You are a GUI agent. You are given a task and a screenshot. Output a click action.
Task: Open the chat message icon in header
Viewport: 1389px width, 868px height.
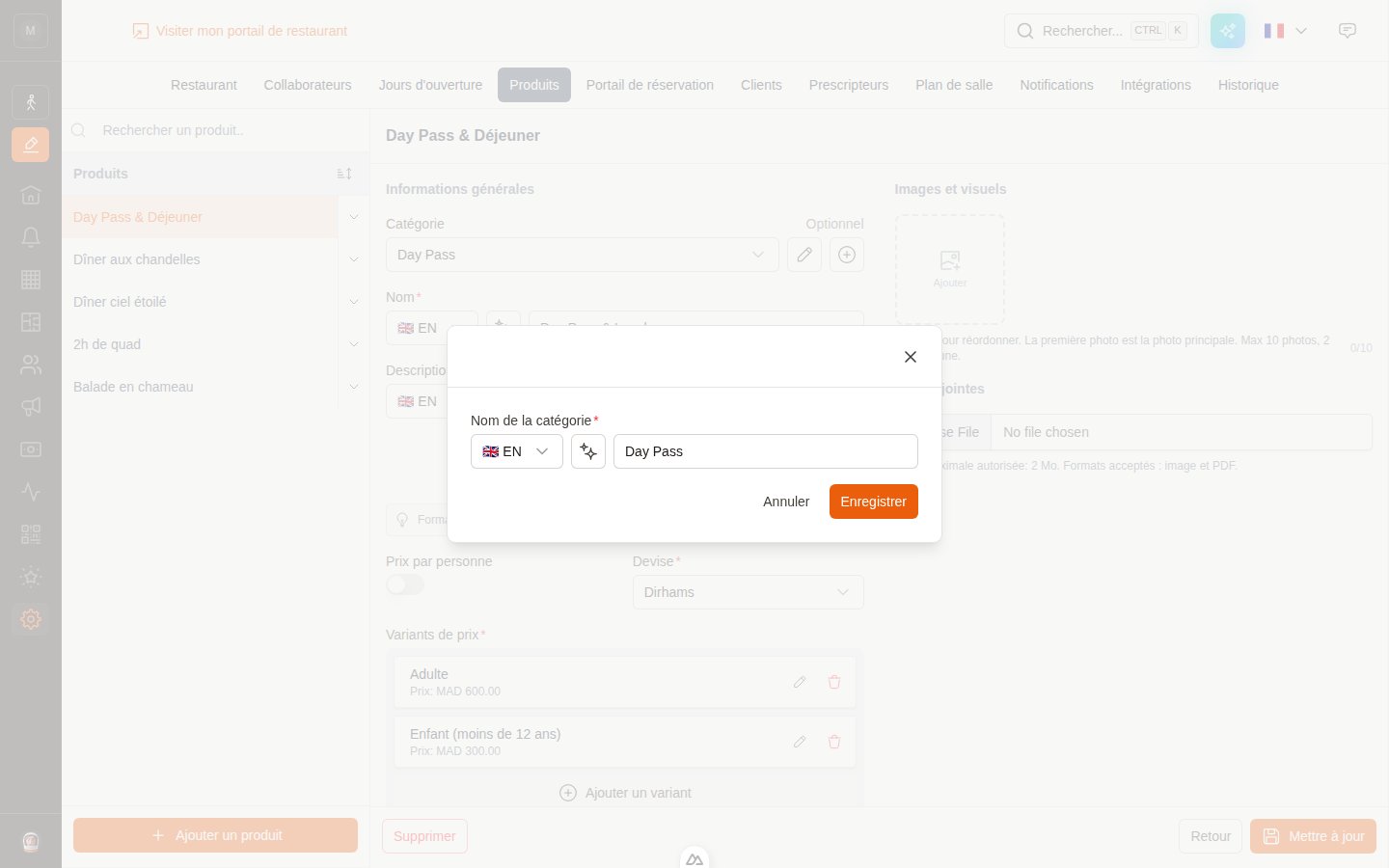[1348, 31]
